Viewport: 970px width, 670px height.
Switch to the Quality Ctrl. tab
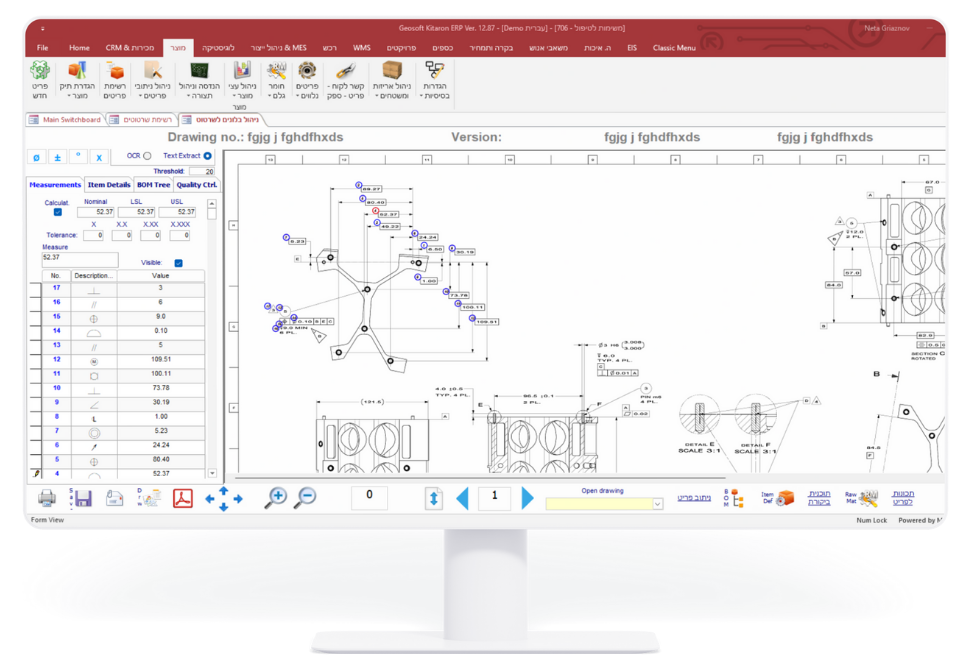197,185
